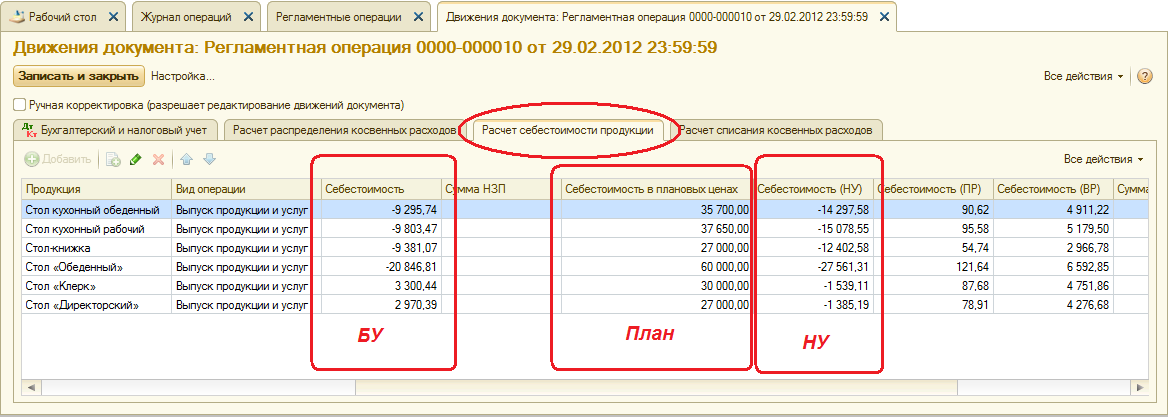Image resolution: width=1168 pixels, height=417 pixels.
Task: Click the cell with value -1 385,19
Action: [813, 305]
